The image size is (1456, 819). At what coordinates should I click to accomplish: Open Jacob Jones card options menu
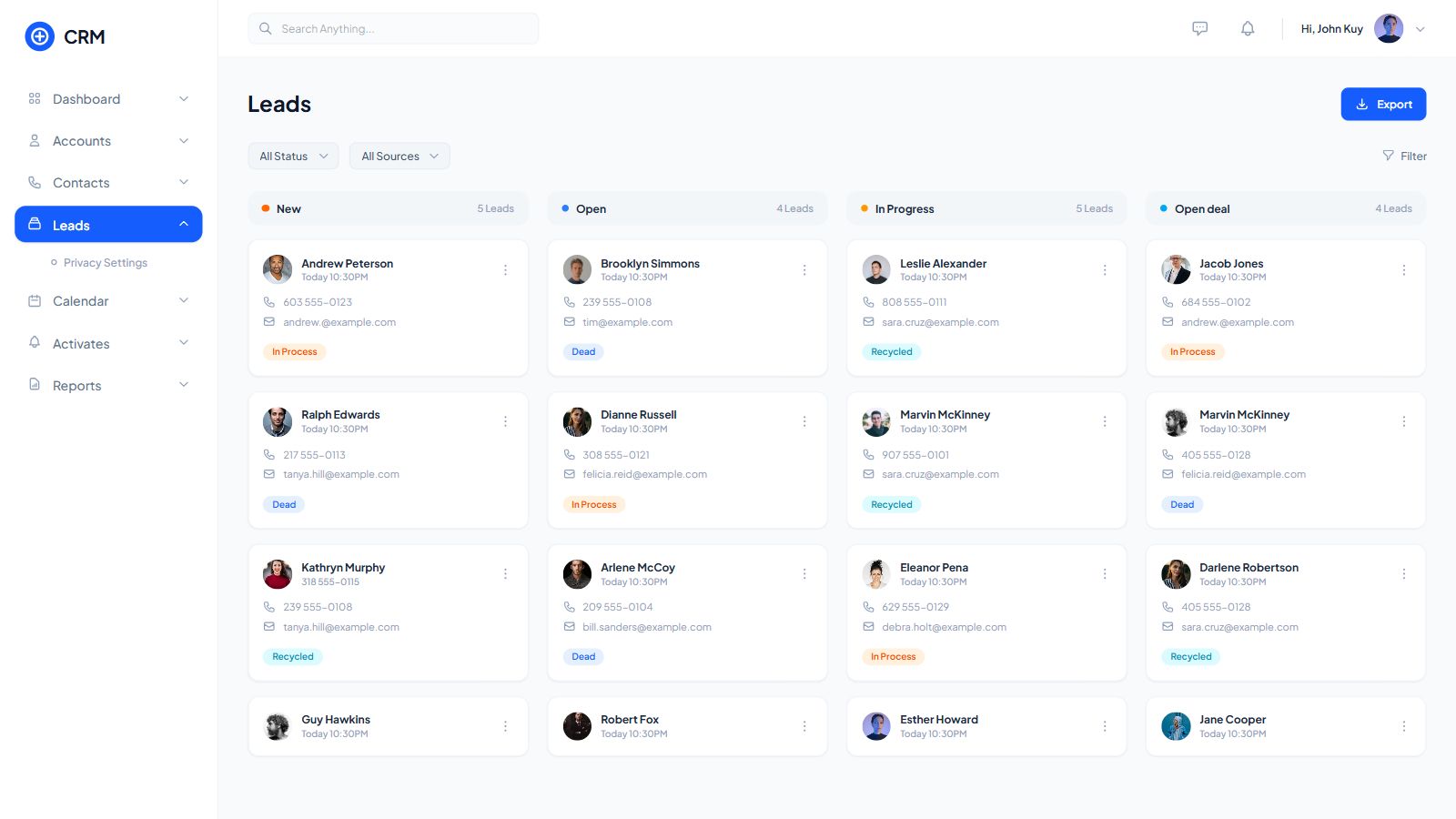[1404, 270]
